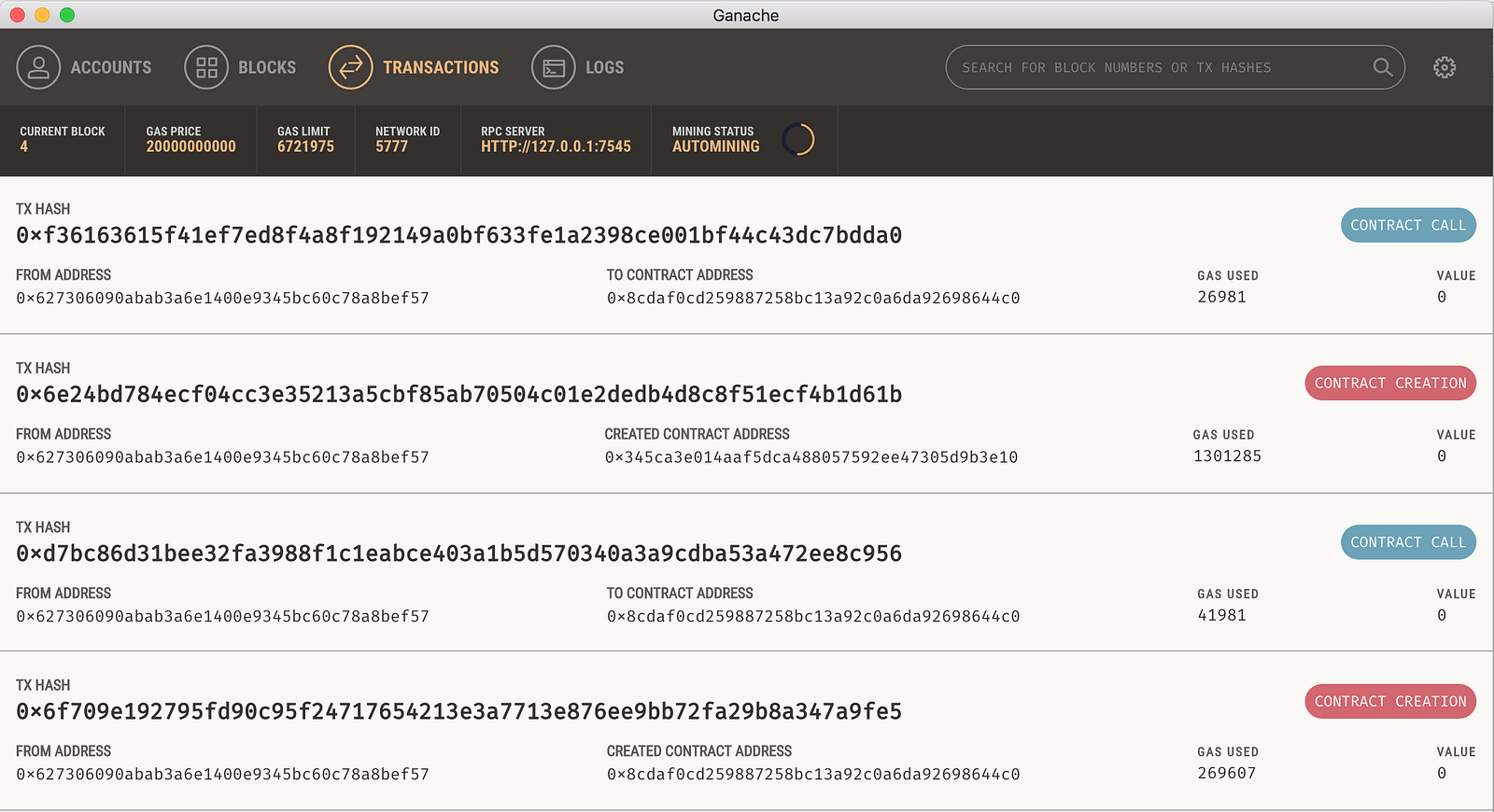This screenshot has height=812, width=1494.
Task: Click to contract address in 0xd7bc86 transaction
Action: [813, 616]
